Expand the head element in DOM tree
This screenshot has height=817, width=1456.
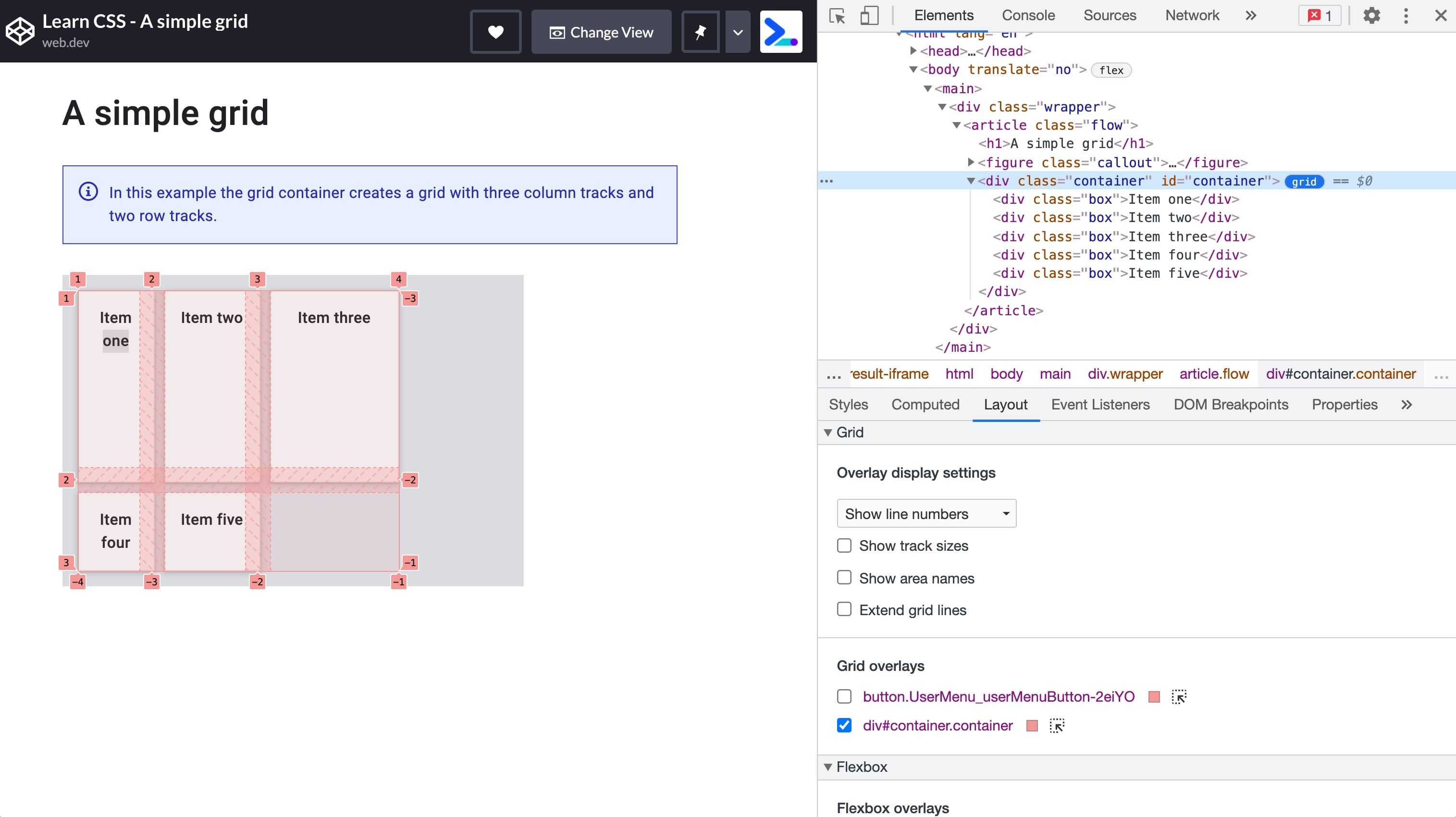911,51
